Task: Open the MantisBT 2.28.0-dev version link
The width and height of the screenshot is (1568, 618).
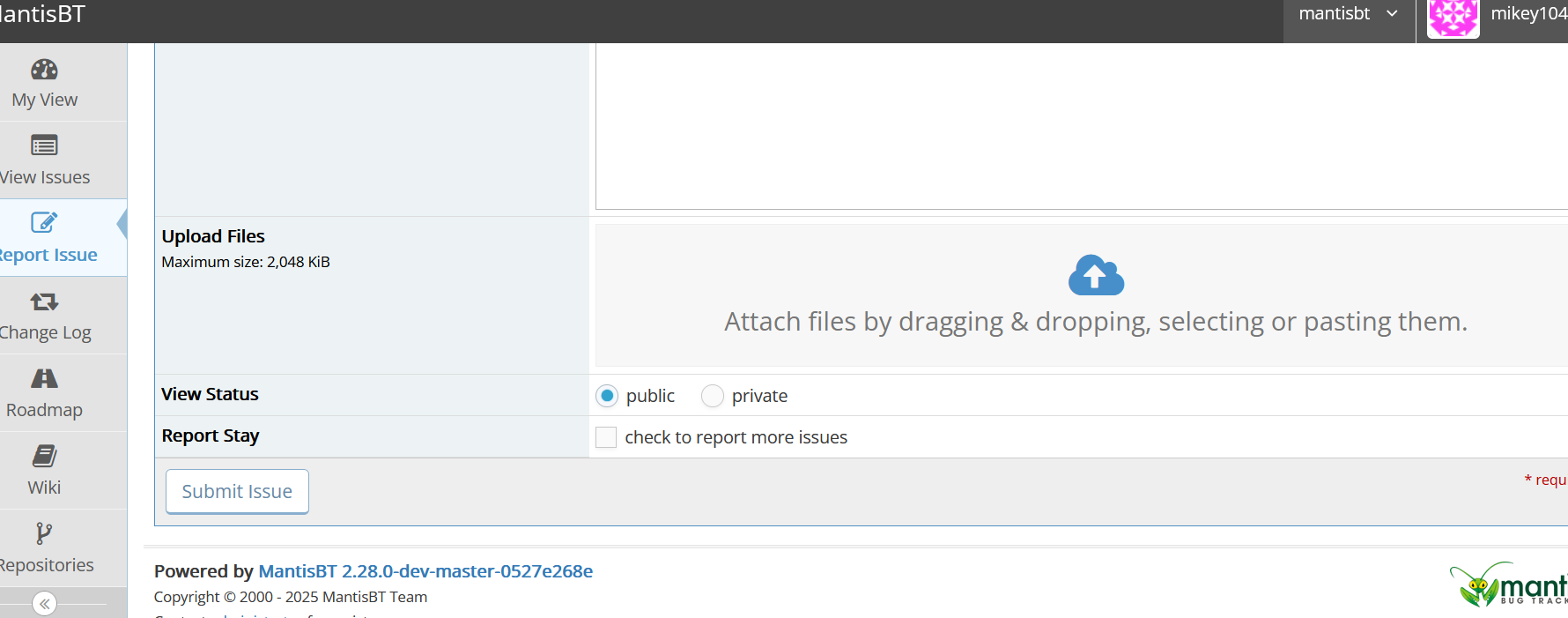Action: click(425, 571)
